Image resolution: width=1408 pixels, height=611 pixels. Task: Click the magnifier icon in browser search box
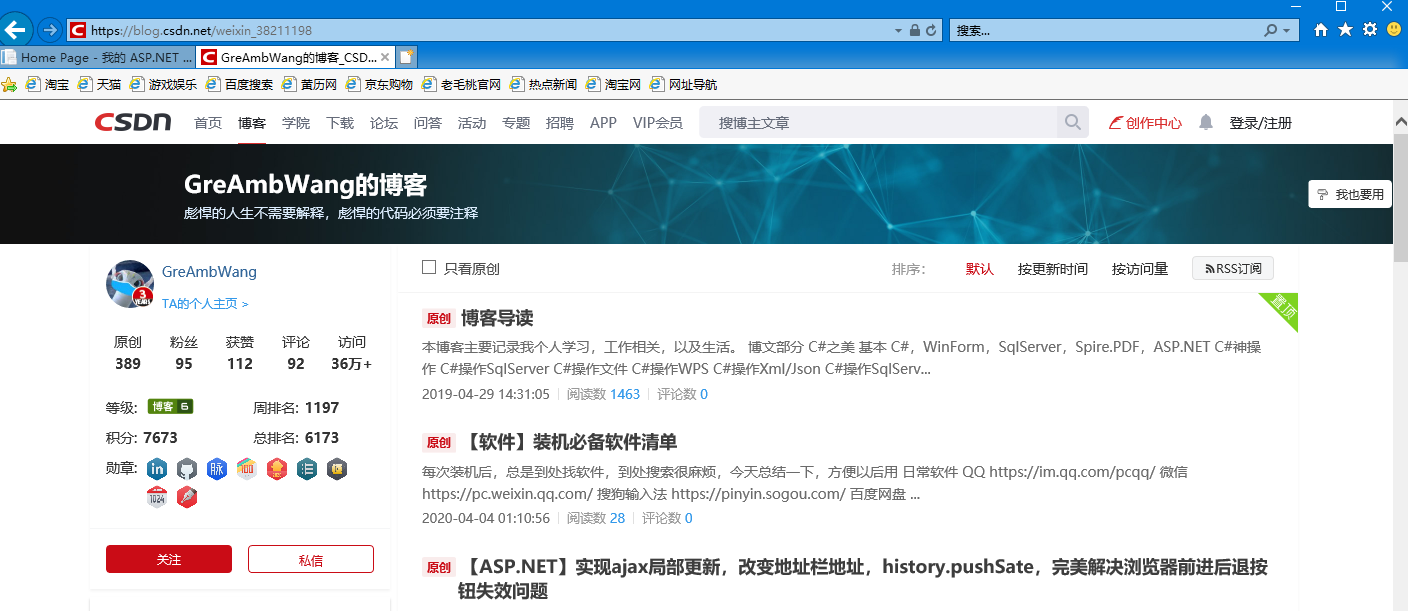click(x=1271, y=30)
